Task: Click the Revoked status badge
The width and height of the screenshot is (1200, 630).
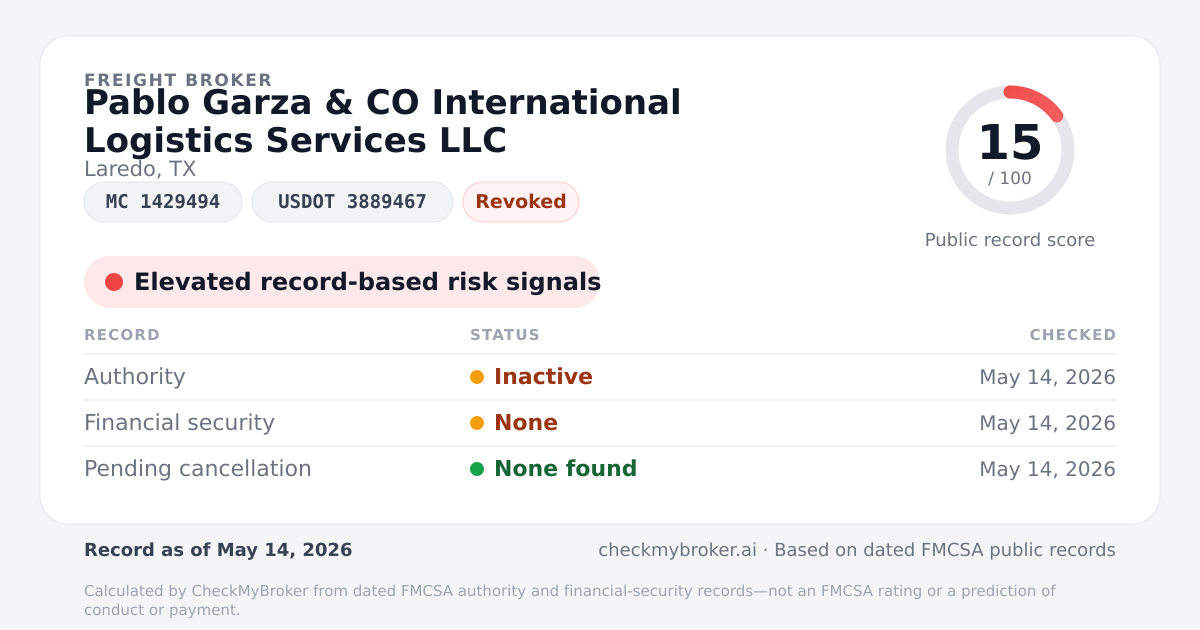Action: [x=521, y=202]
